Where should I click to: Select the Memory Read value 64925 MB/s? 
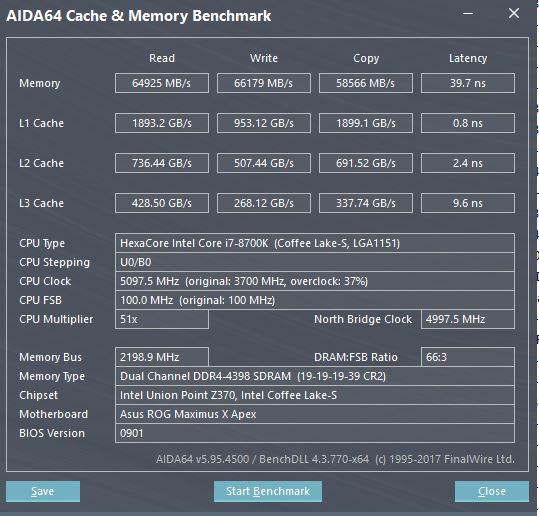162,83
